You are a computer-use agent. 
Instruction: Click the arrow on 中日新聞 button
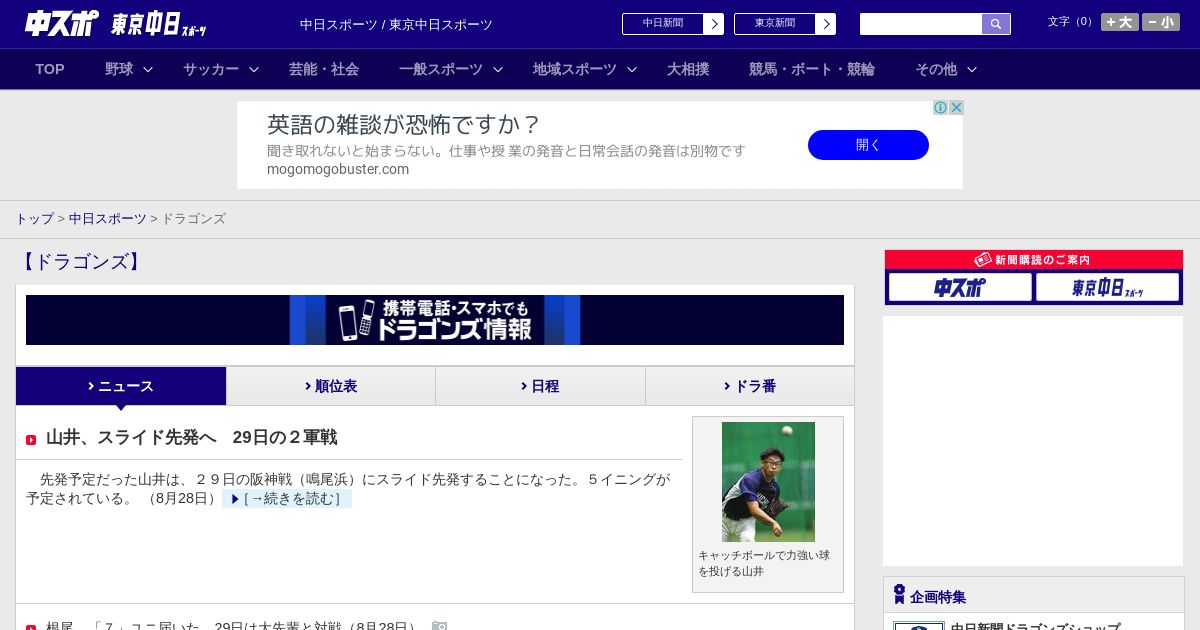(714, 24)
